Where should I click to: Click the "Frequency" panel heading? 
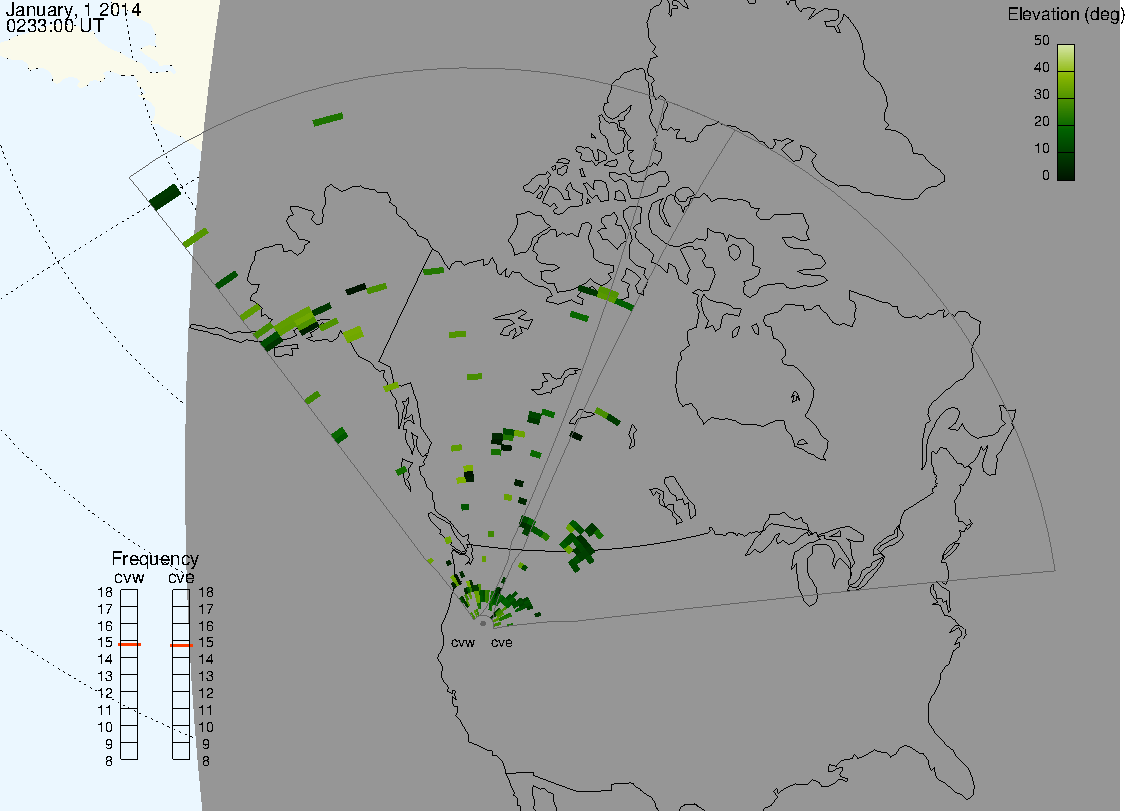point(155,559)
